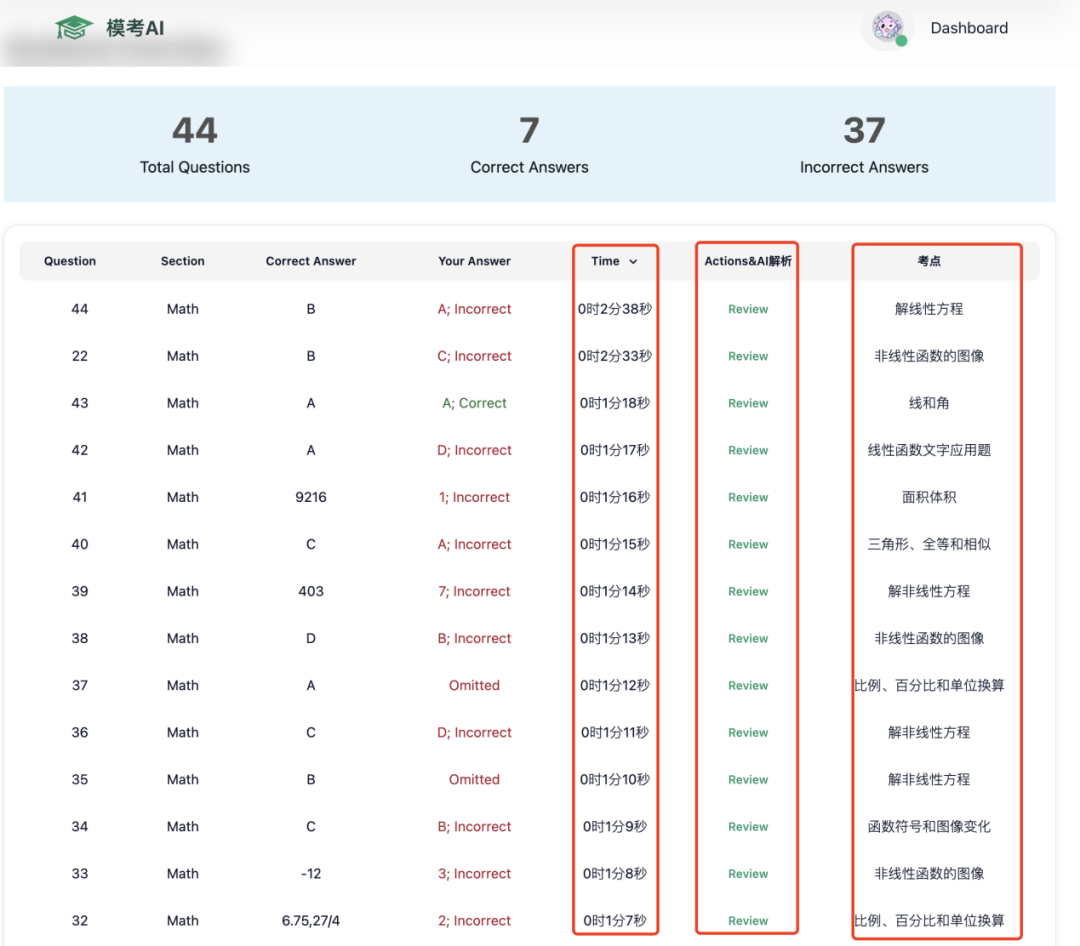Select Review for question 32
Screen dimensions: 1080x946
click(748, 921)
